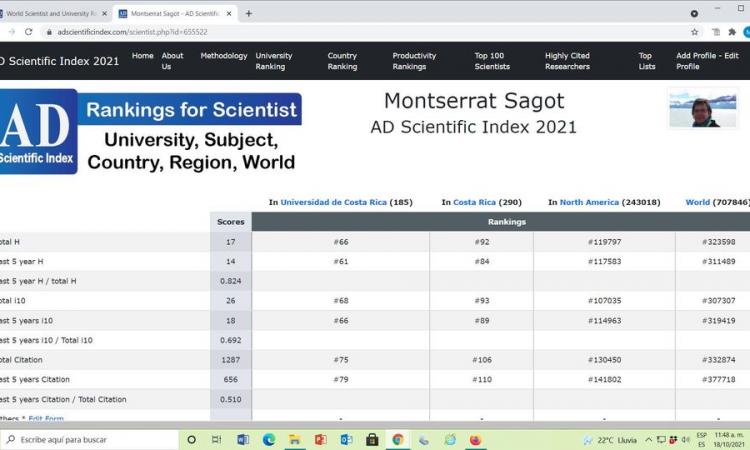The image size is (750, 450).
Task: Click the forward navigation arrow
Action: tap(12, 32)
